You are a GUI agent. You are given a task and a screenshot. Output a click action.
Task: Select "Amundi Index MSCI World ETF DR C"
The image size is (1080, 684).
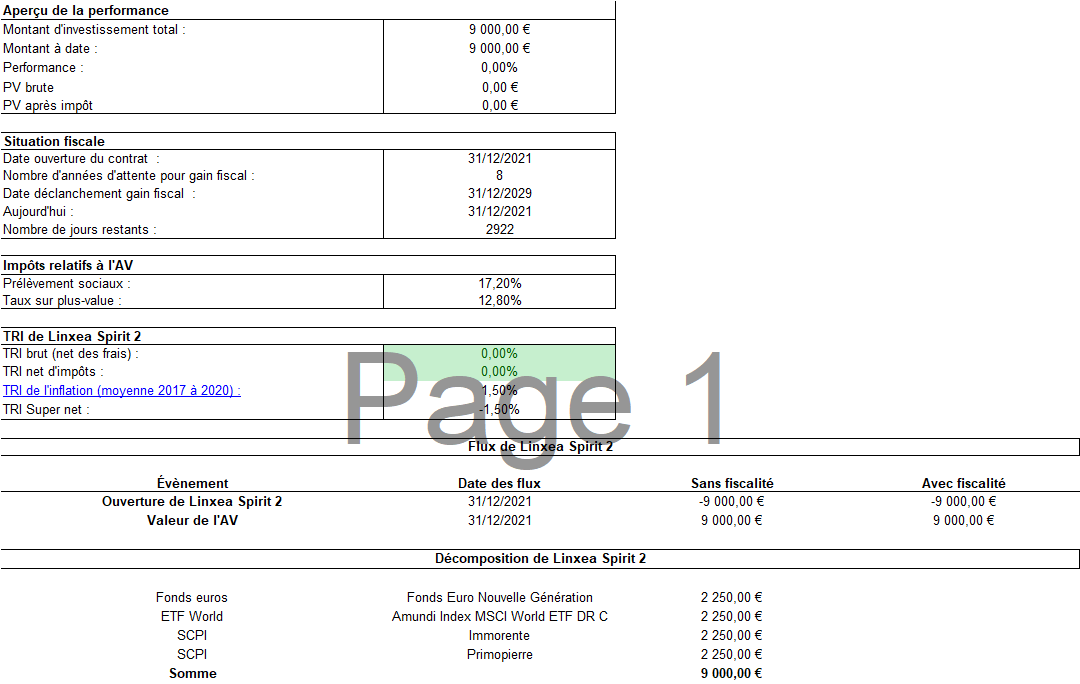point(499,616)
